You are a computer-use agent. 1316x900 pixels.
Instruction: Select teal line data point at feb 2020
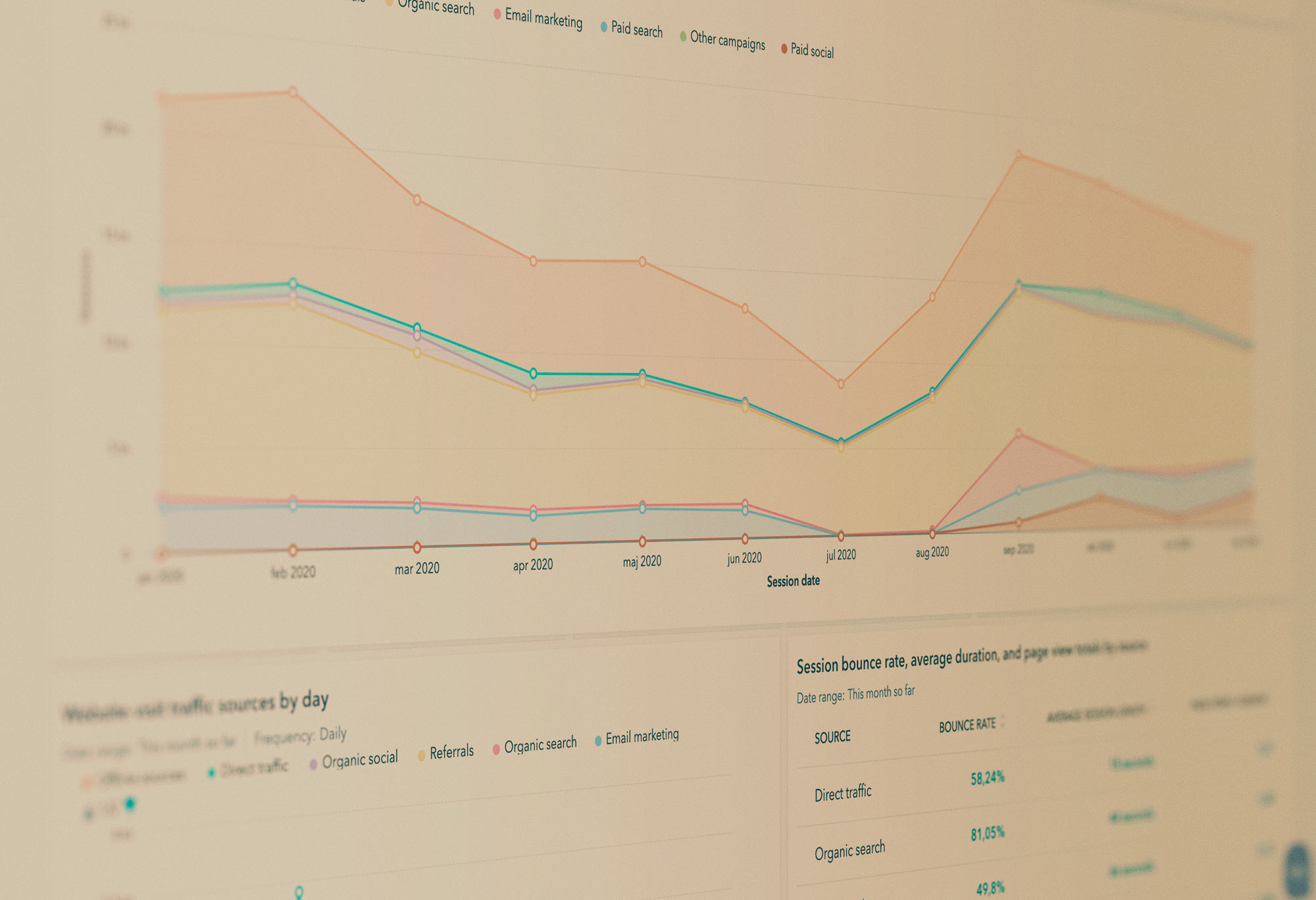(x=293, y=284)
